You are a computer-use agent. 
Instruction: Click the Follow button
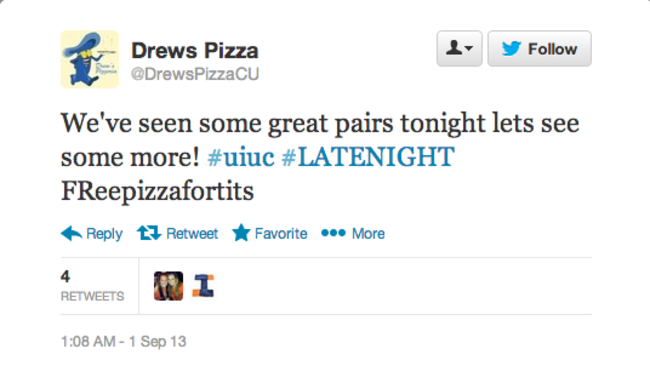point(539,48)
